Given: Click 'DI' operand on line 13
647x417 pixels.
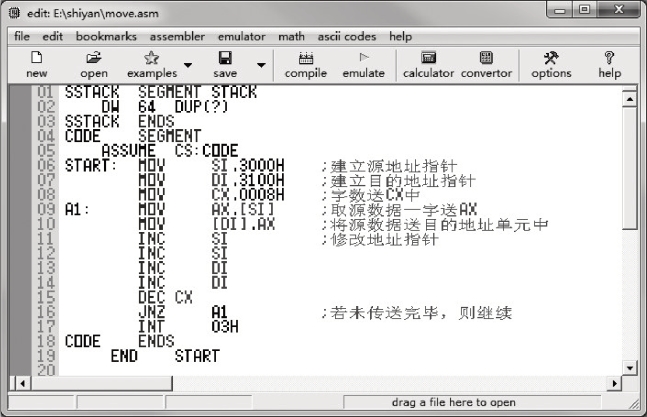Looking at the screenshot, I should [219, 268].
